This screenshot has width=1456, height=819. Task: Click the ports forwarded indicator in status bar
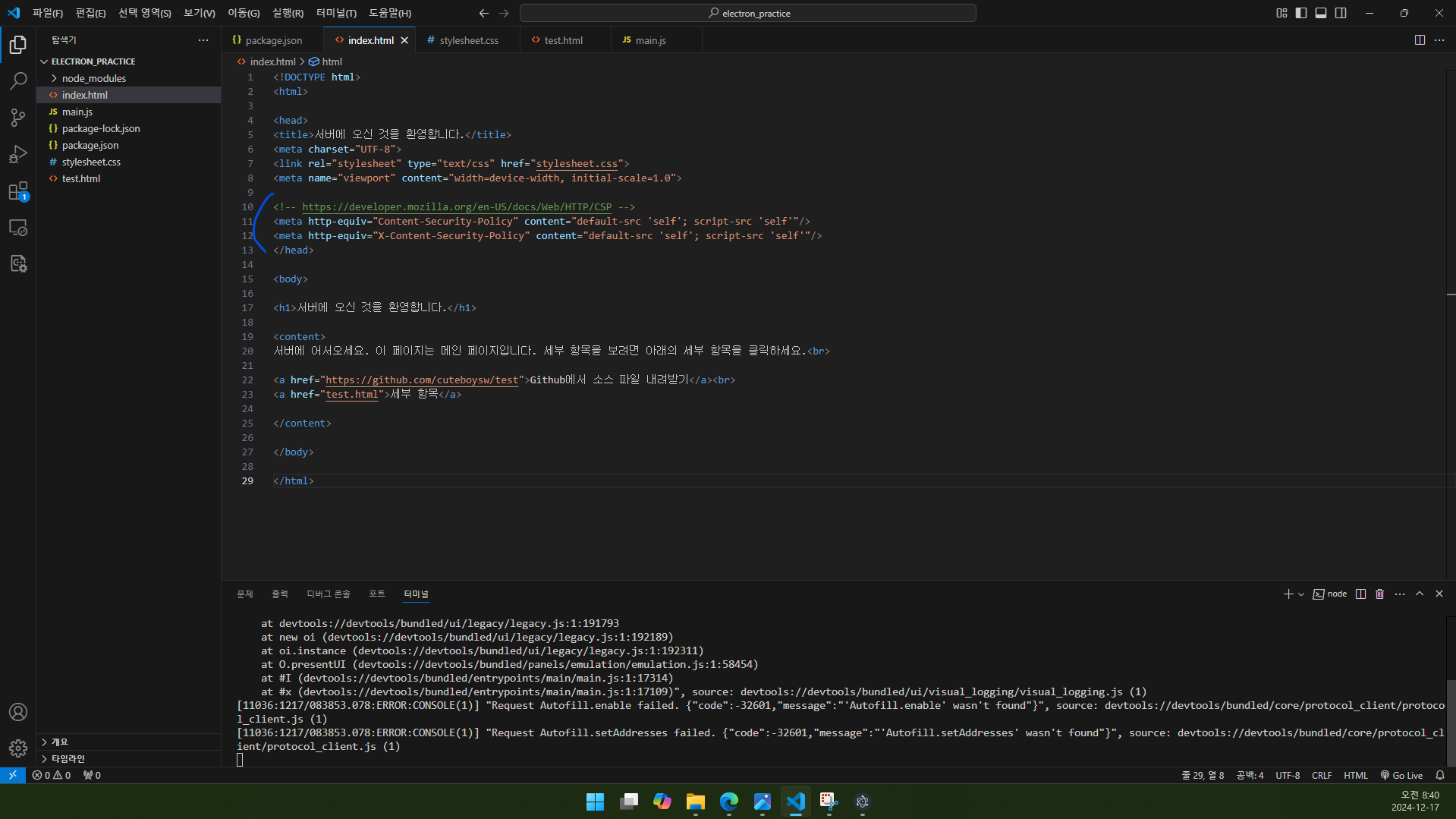(x=92, y=775)
